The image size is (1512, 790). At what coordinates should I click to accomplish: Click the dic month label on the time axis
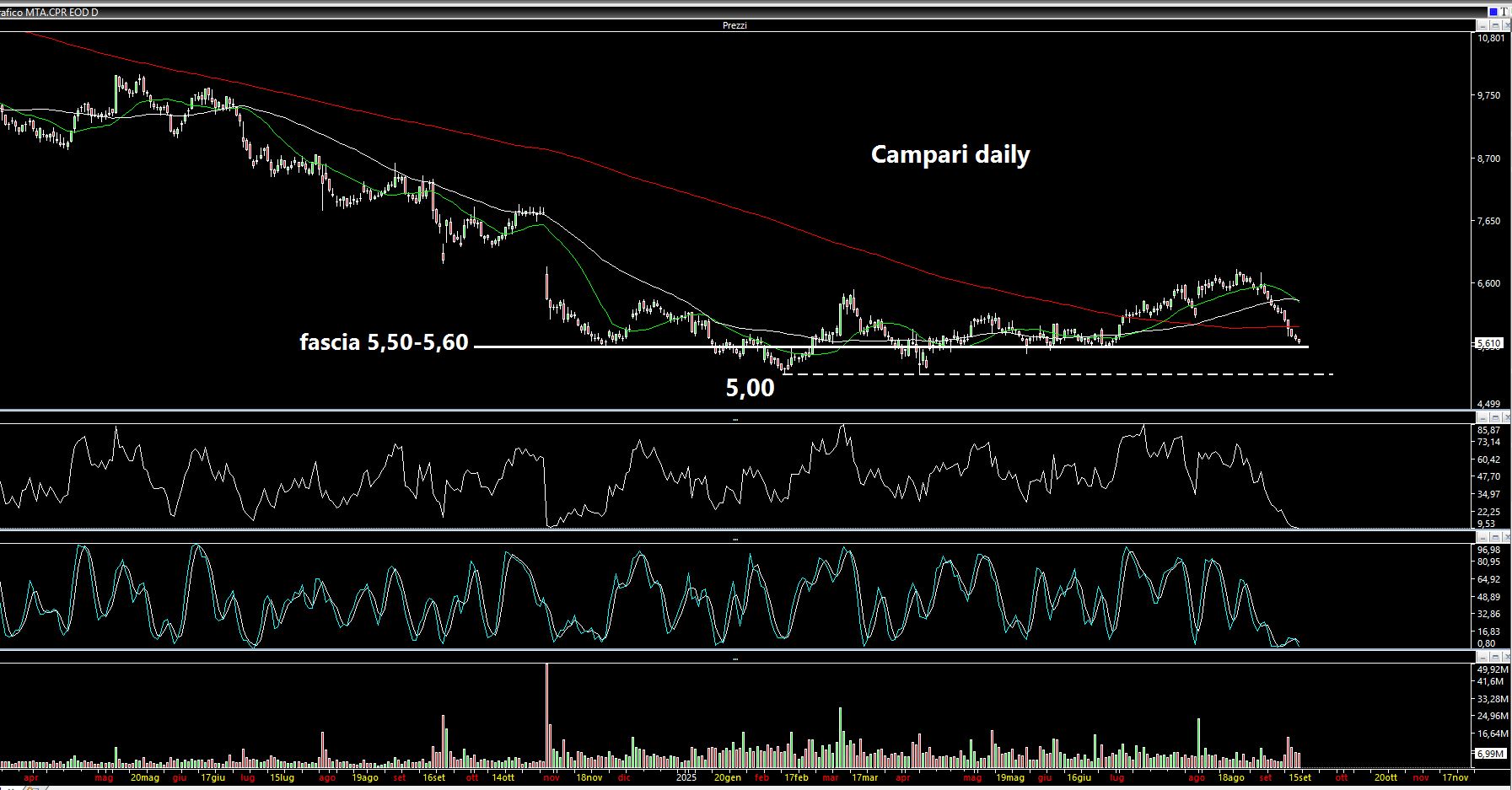(624, 778)
